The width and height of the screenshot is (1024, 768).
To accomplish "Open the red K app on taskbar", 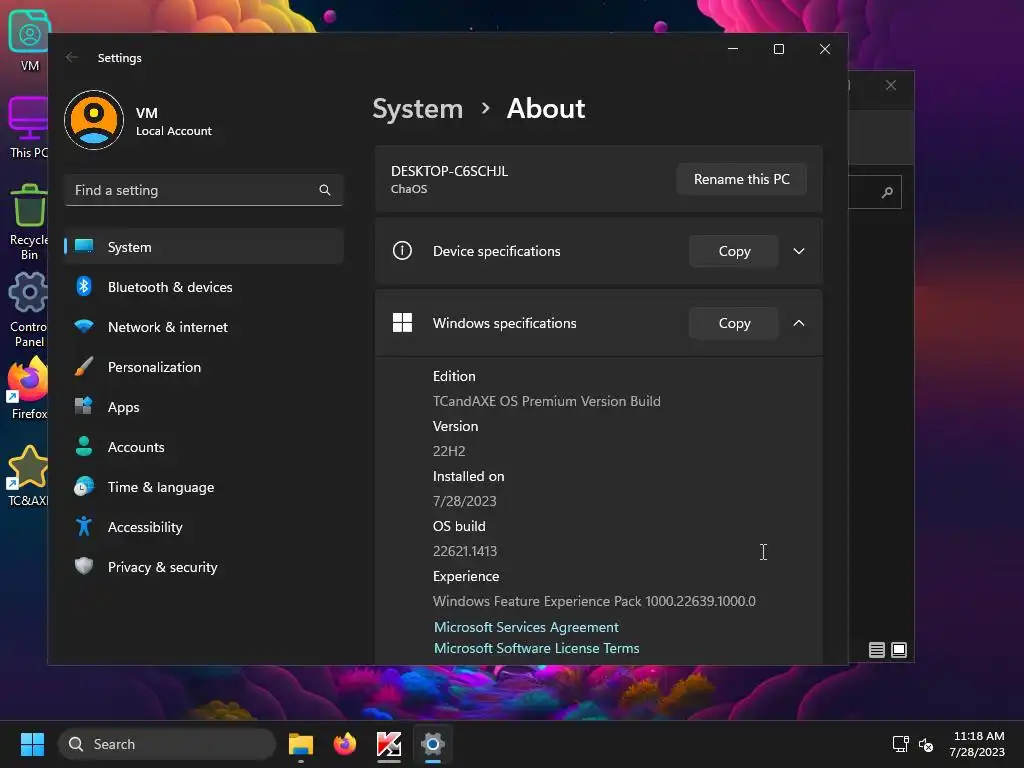I will 389,744.
